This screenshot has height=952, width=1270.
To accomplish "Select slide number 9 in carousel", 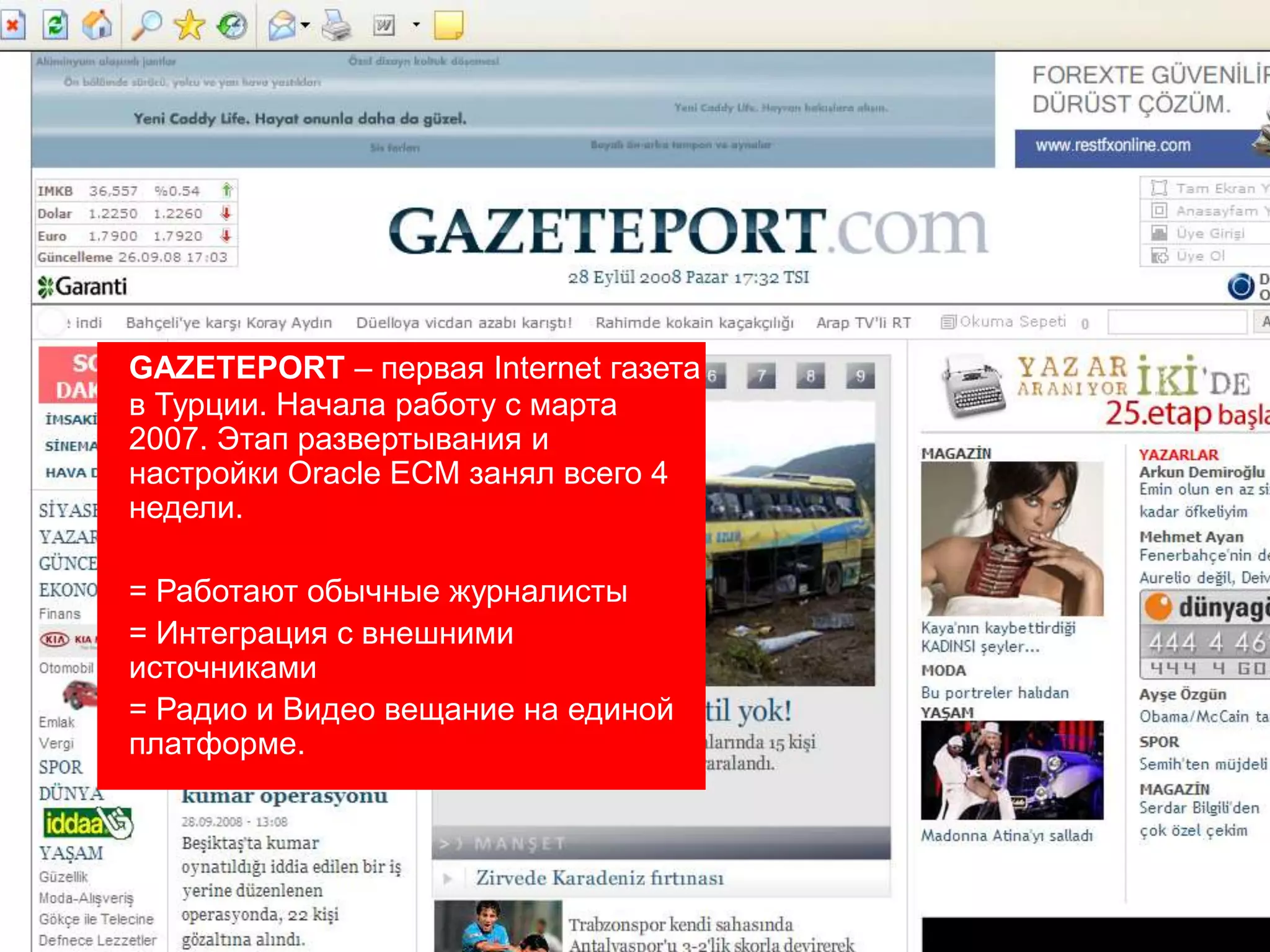I will [860, 376].
